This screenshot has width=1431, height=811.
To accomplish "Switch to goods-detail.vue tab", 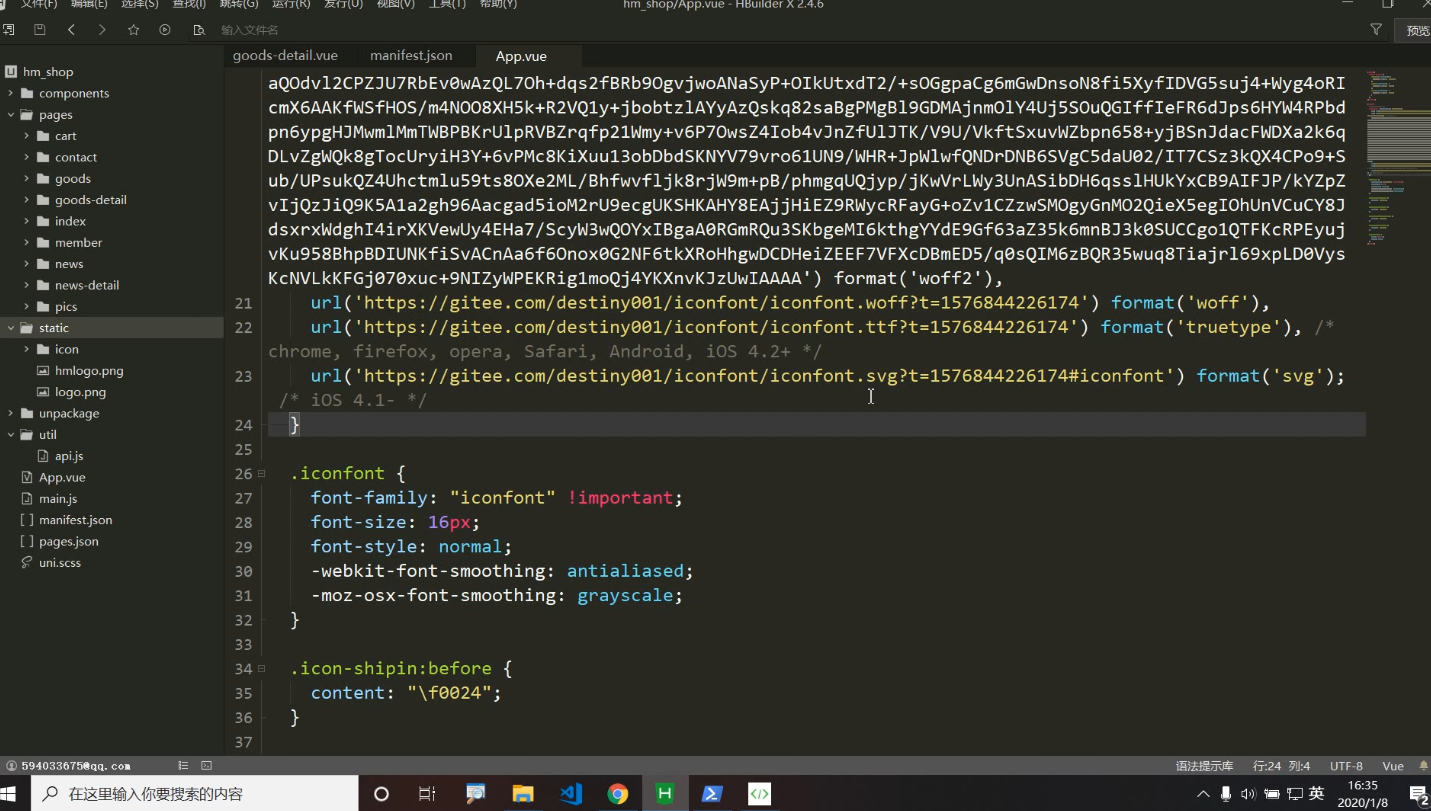I will (x=285, y=56).
